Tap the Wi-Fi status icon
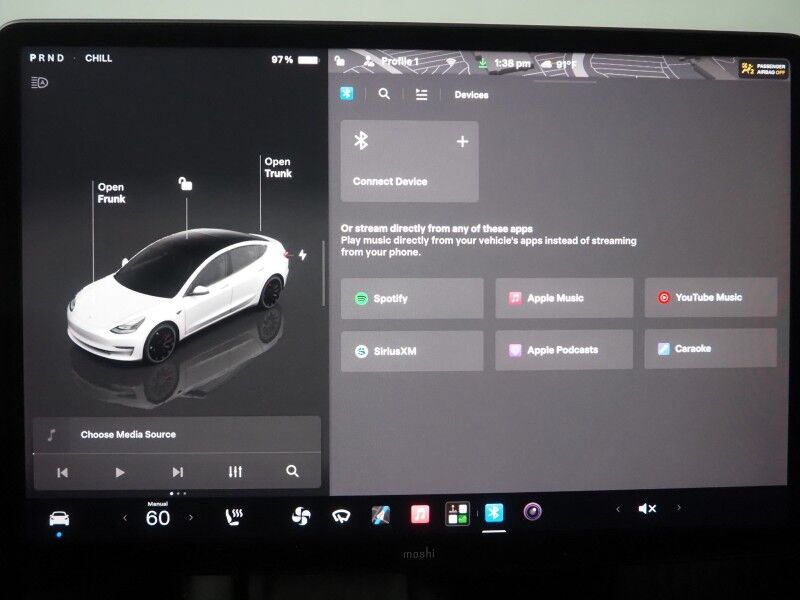800x600 pixels. point(450,62)
